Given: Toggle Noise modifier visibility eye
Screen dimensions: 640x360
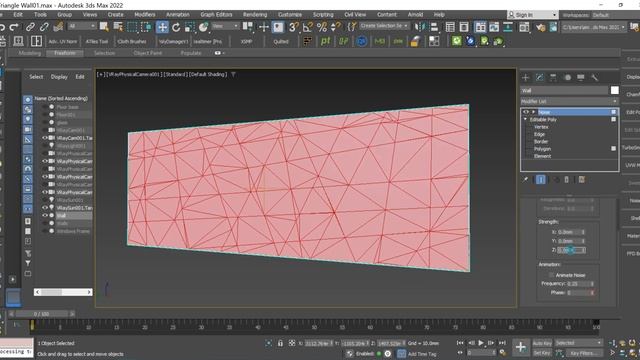Looking at the screenshot, I should pos(526,112).
